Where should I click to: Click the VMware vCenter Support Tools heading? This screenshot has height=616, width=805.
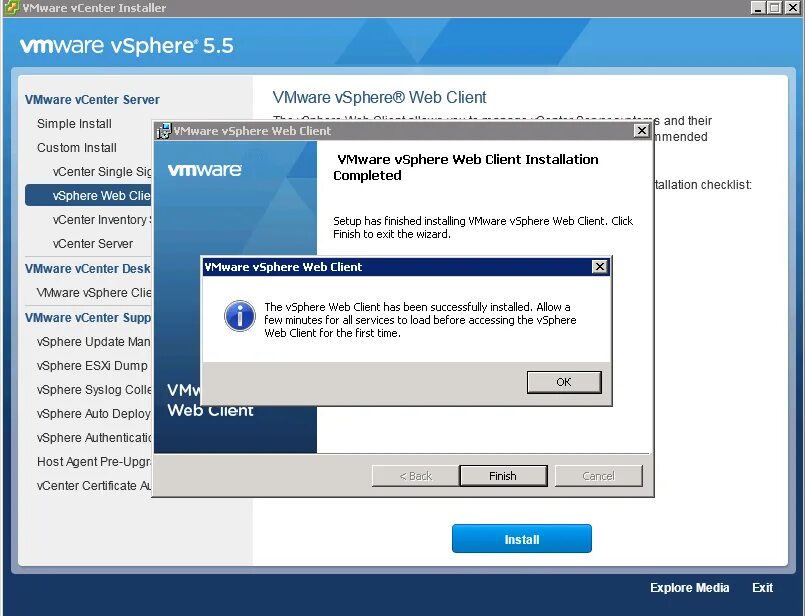[88, 318]
